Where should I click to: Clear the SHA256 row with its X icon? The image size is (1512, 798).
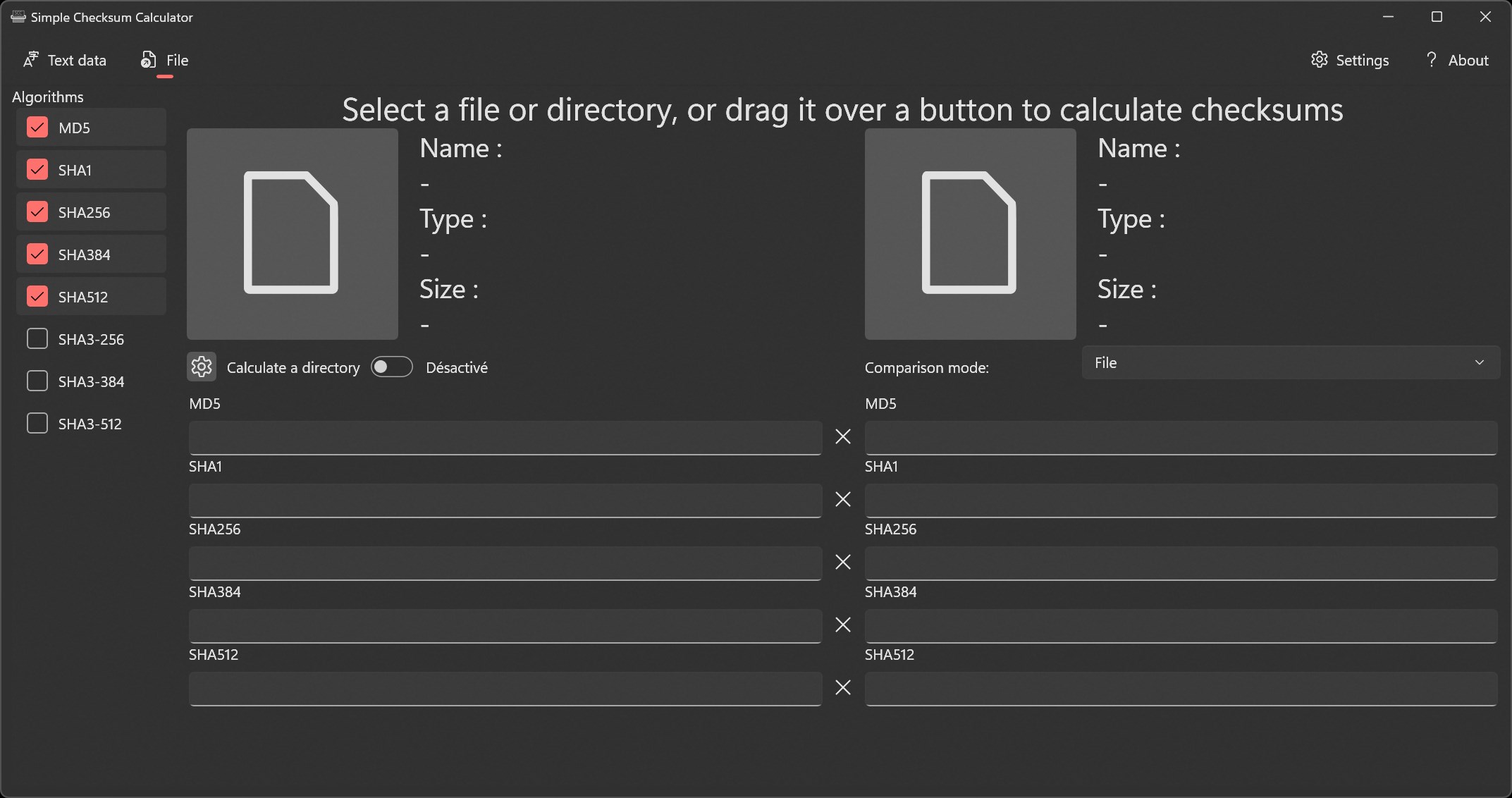(x=843, y=562)
